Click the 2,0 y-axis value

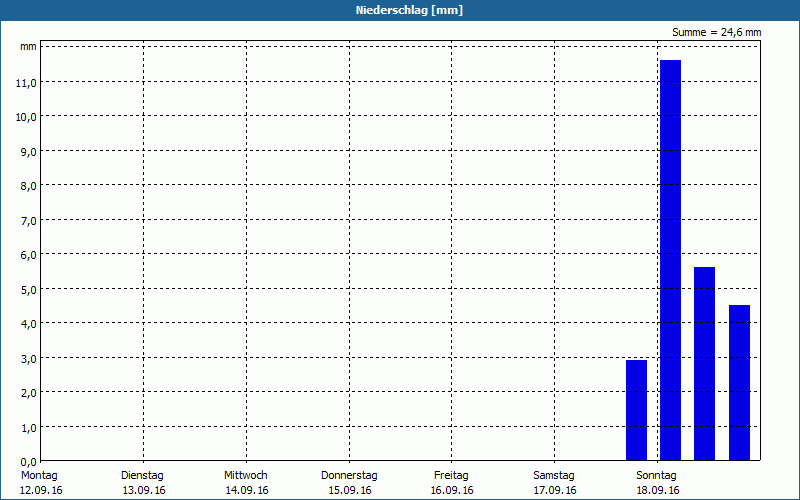pyautogui.click(x=29, y=392)
